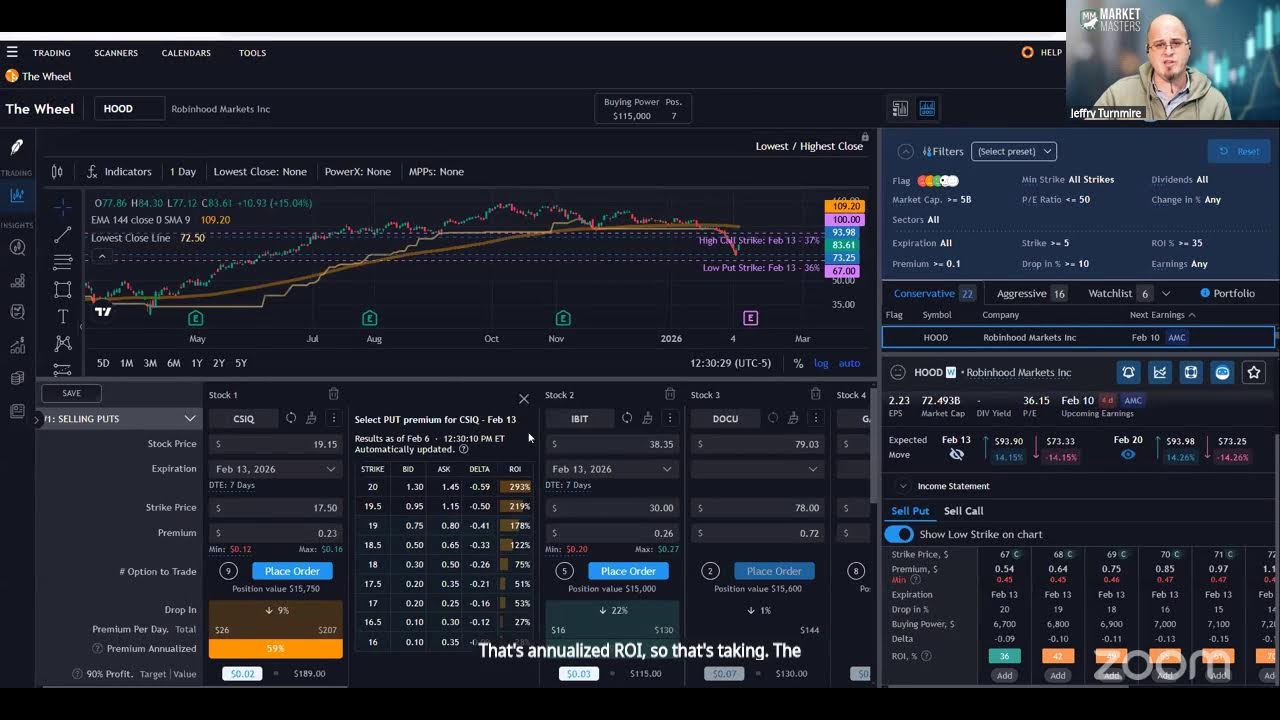Reset the filters
This screenshot has width=1280, height=720.
(x=1238, y=151)
